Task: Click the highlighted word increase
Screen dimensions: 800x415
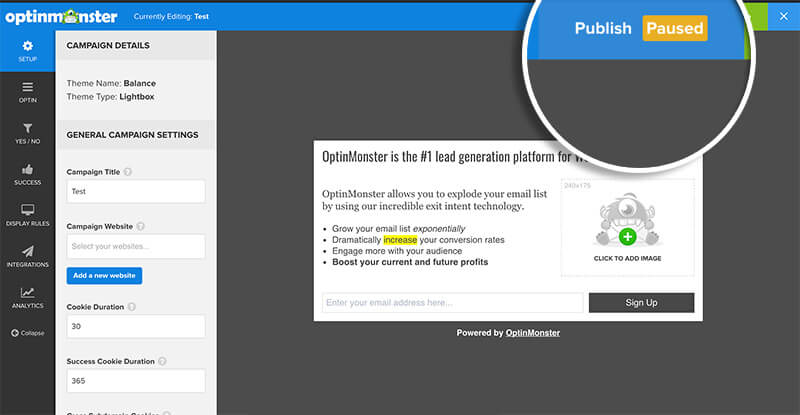Action: (x=400, y=240)
